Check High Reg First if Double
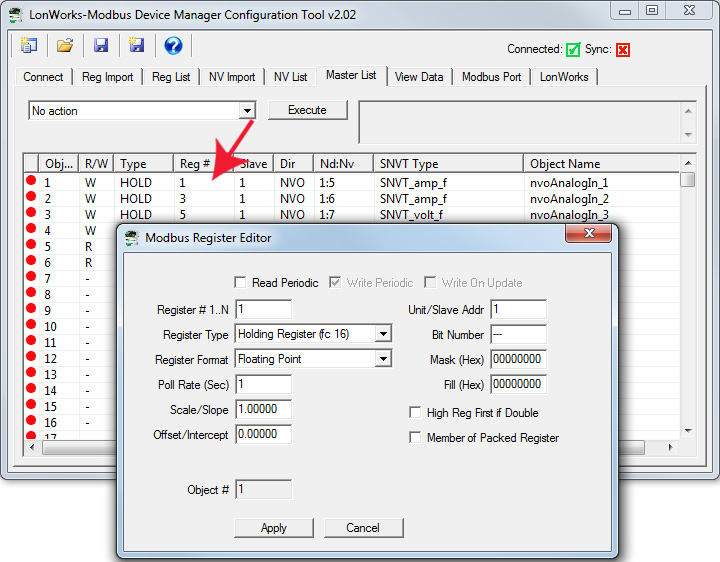The height and width of the screenshot is (562, 720). (x=416, y=413)
